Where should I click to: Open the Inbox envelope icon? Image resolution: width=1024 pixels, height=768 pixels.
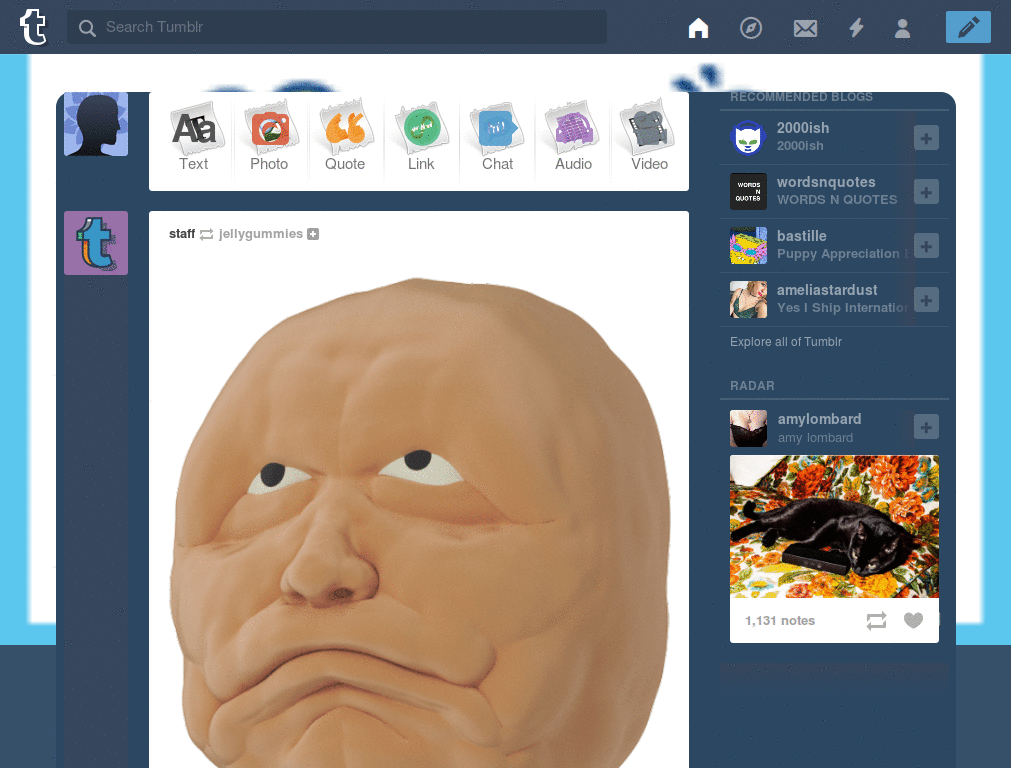coord(805,28)
